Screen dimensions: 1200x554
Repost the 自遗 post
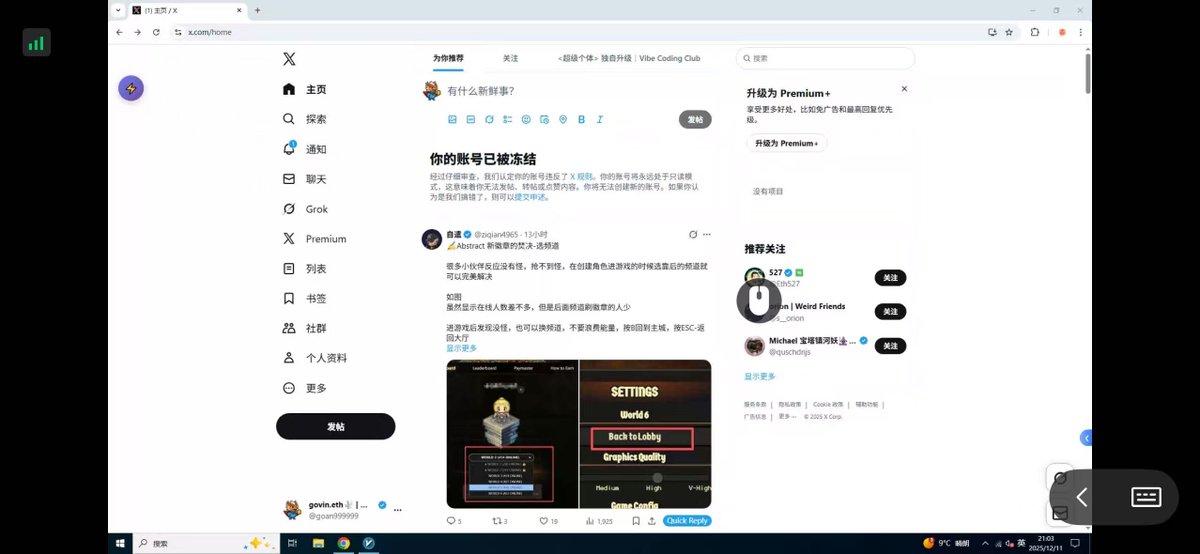500,521
